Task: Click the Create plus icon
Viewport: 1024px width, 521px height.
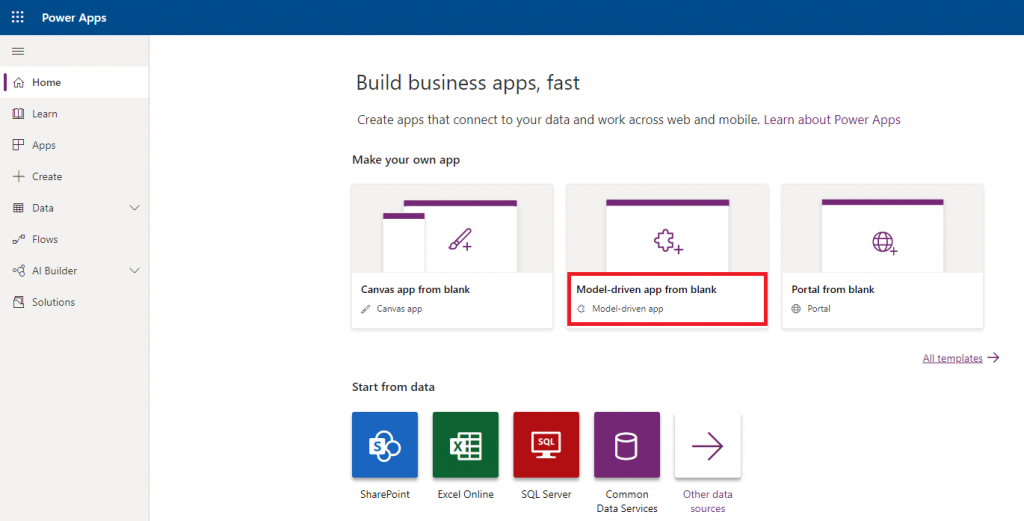Action: (x=18, y=176)
